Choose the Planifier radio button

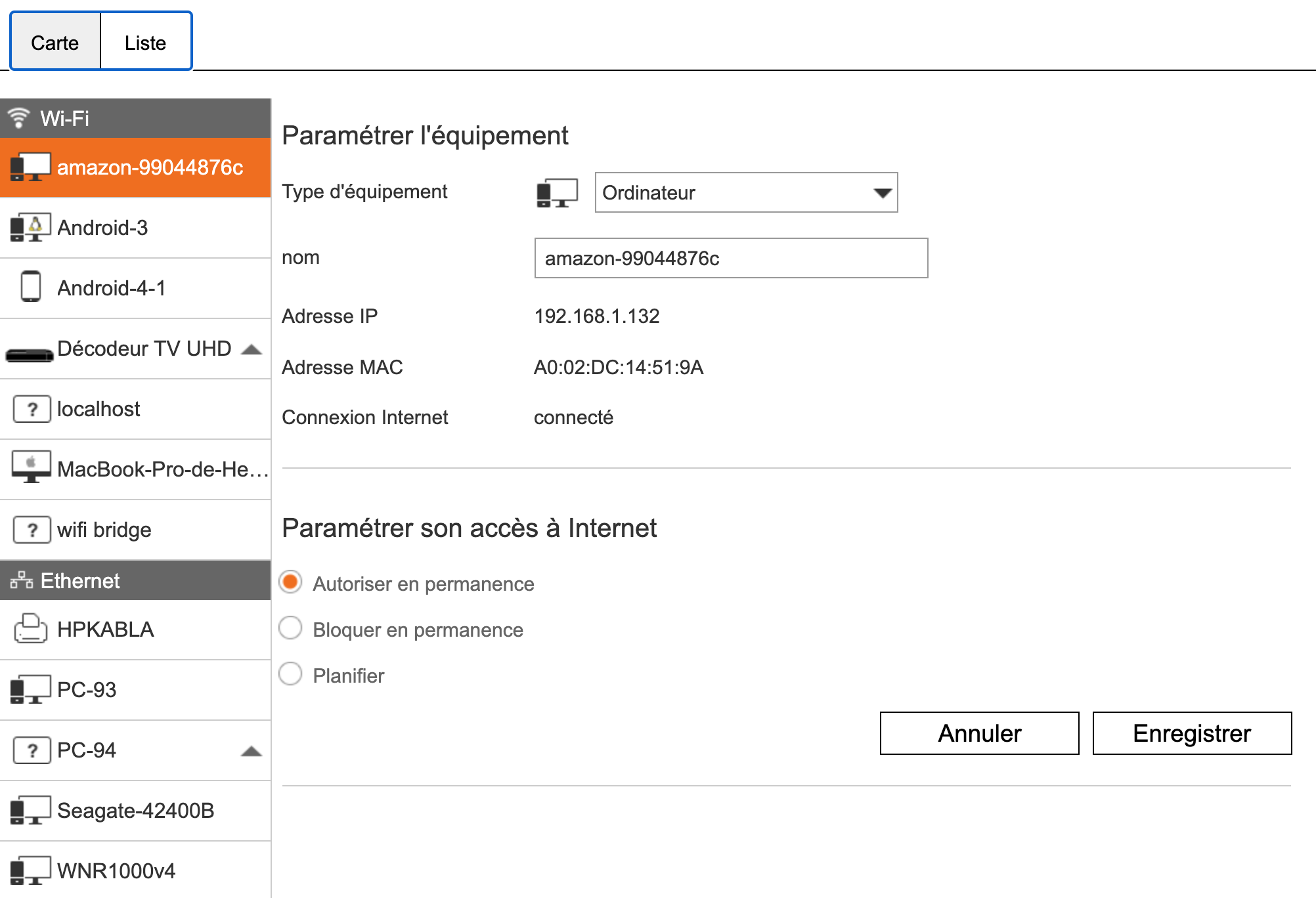290,674
